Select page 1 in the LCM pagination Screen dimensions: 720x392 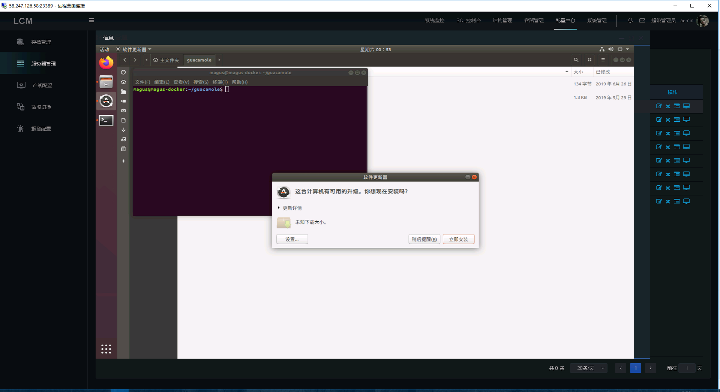point(636,368)
